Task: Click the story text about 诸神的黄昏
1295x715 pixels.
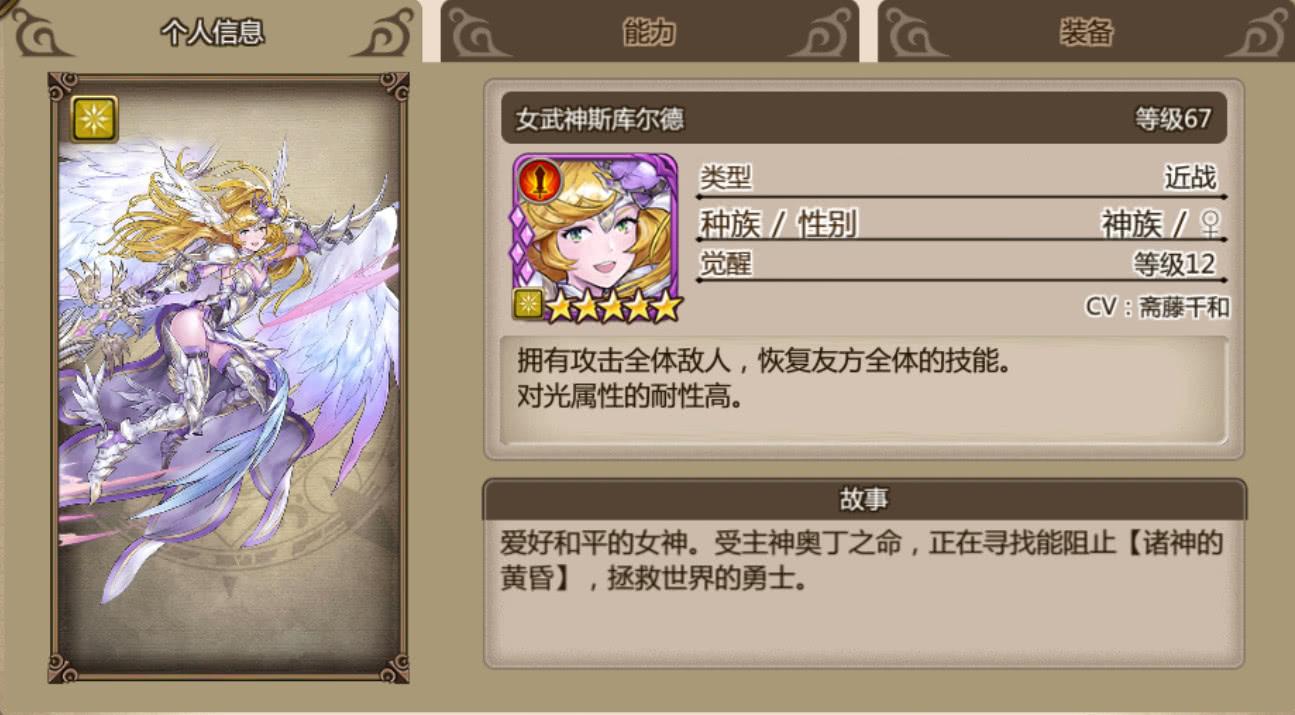Action: [x=862, y=561]
